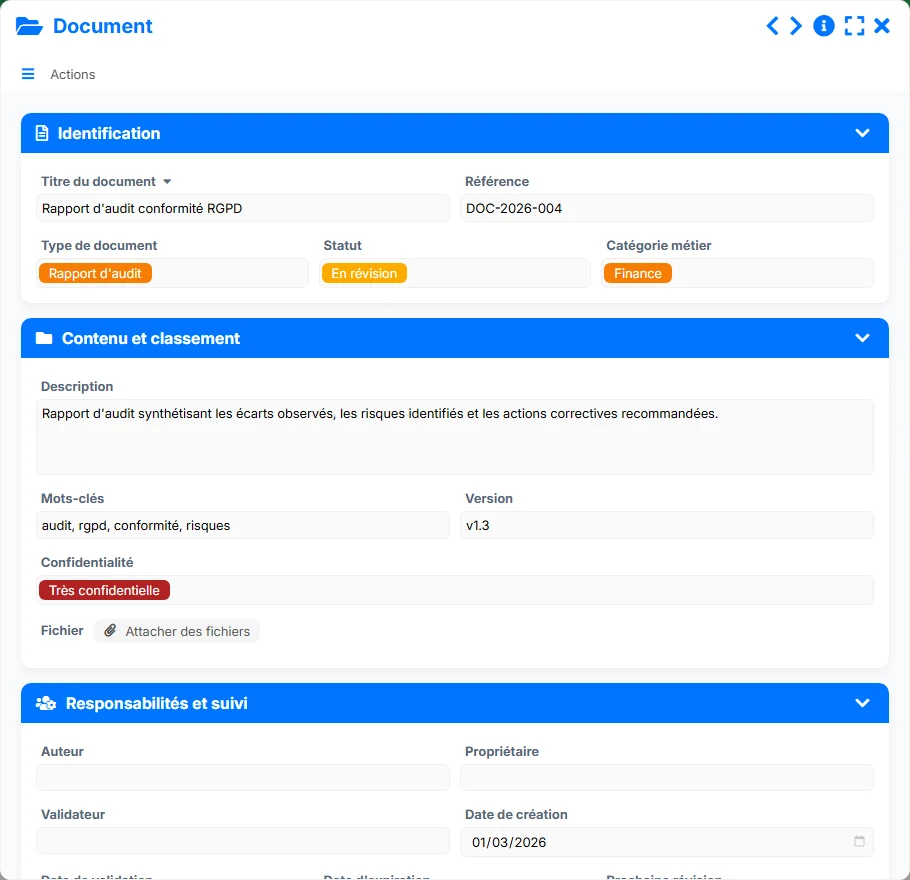Edit the Mots-clés field
The height and width of the screenshot is (880, 910).
[x=243, y=525]
